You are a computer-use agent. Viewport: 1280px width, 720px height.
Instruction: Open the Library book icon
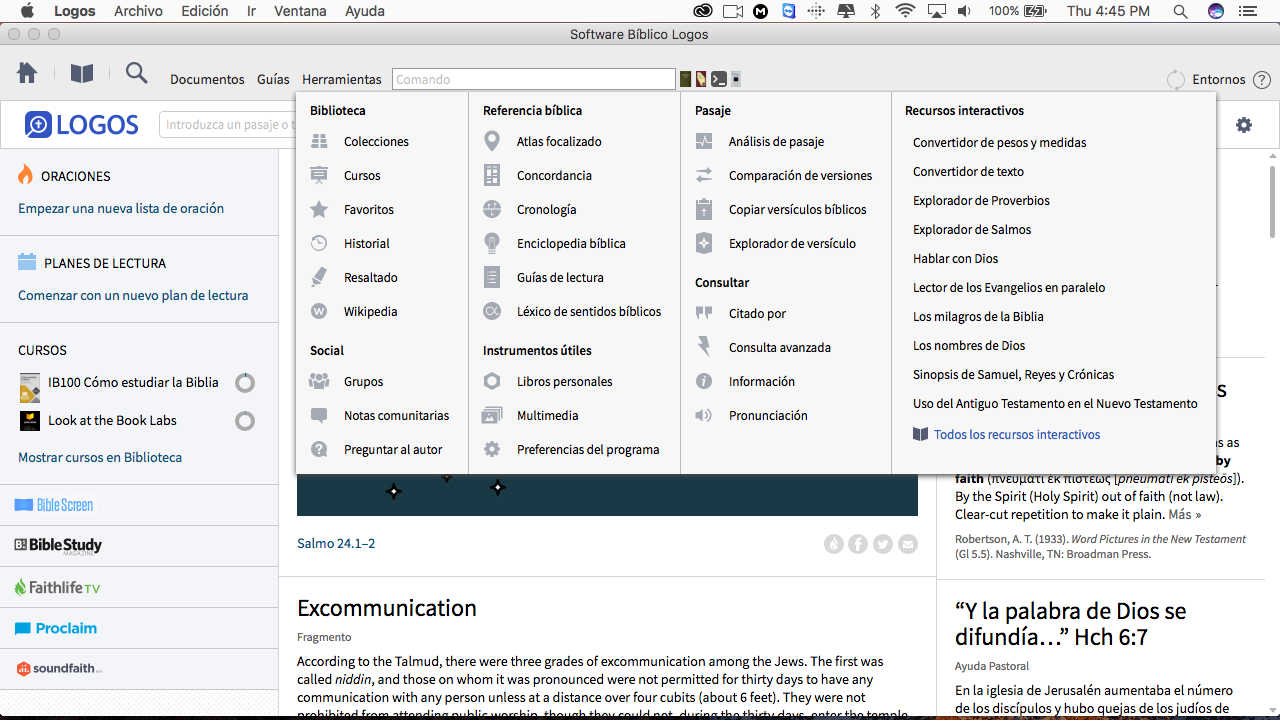[x=81, y=74]
